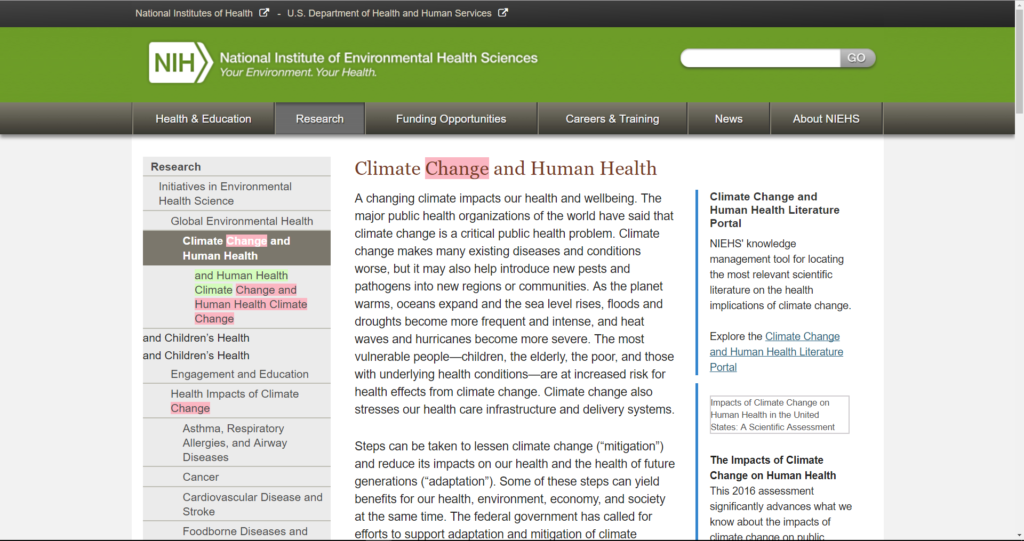
Task: Click Impacts of Climate Change Scientific Assessment image
Action: [x=779, y=415]
